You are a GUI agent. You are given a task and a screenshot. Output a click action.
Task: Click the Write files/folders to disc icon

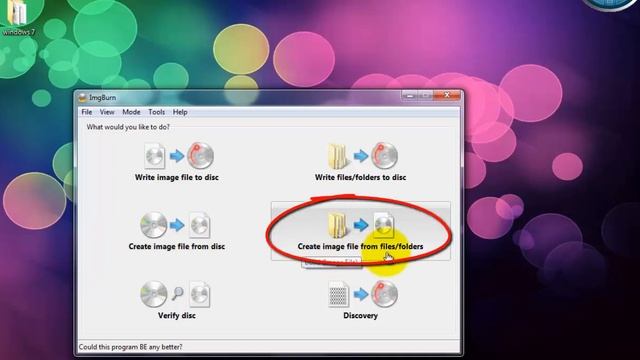click(363, 156)
